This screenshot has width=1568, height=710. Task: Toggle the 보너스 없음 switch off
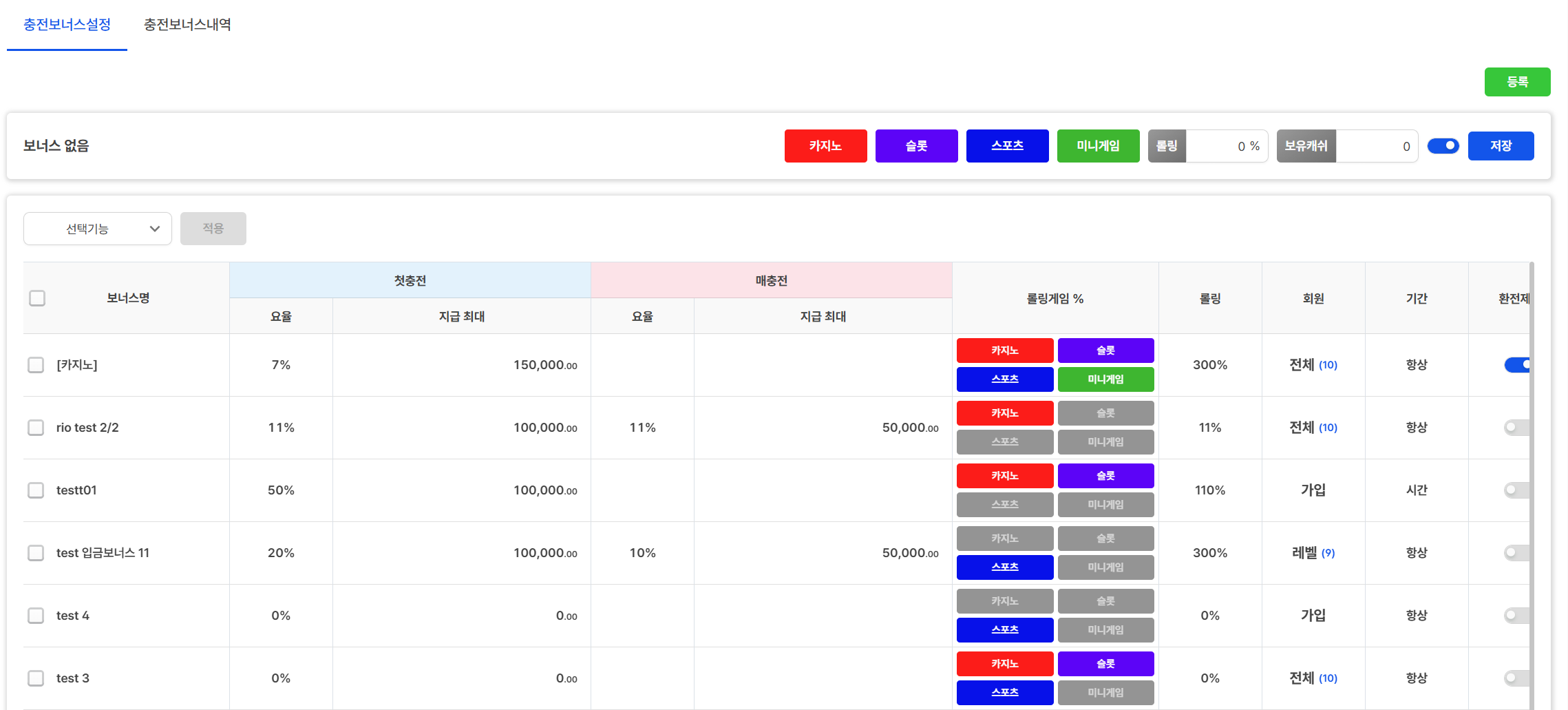click(x=1443, y=146)
